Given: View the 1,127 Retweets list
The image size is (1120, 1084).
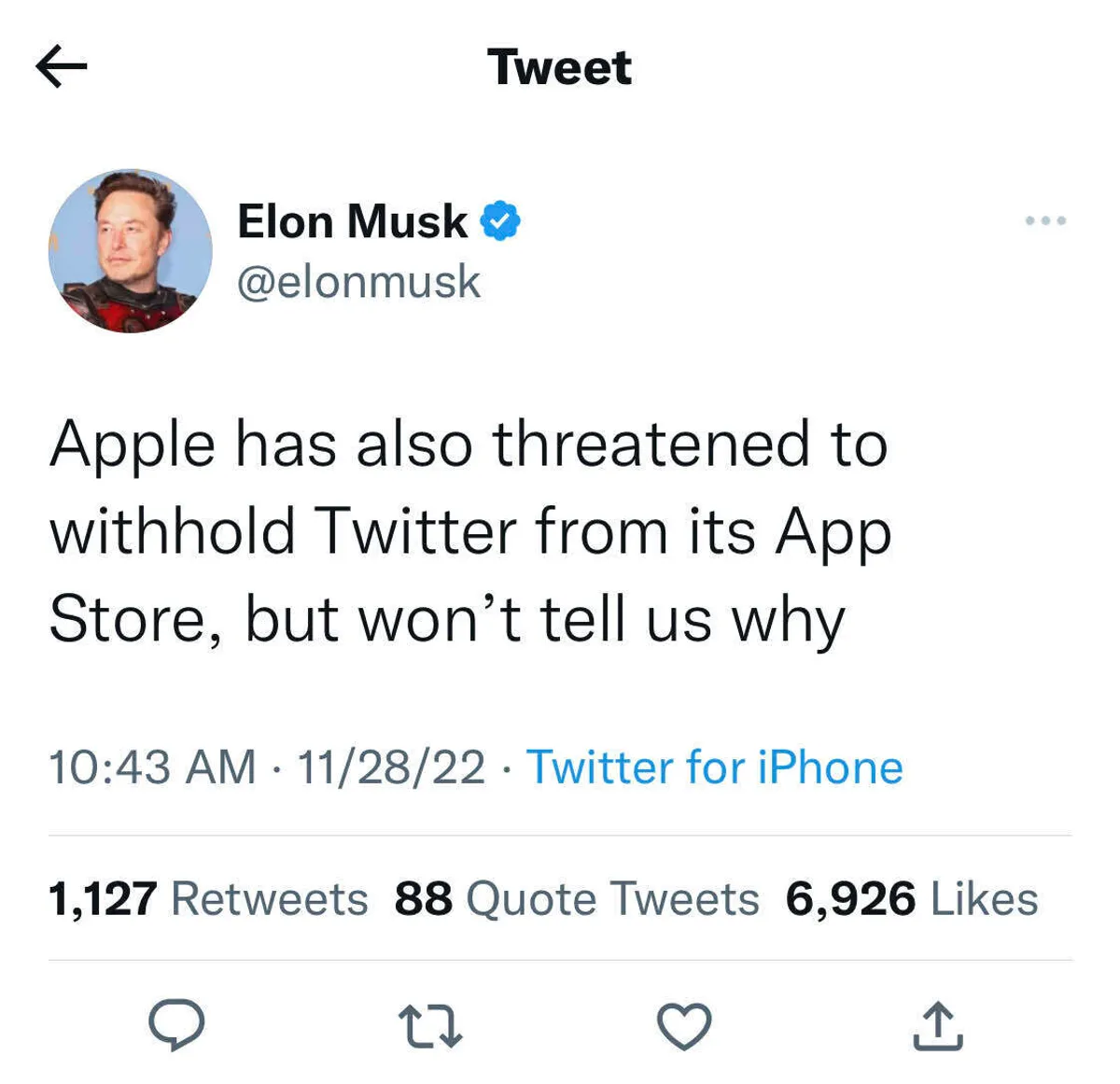Looking at the screenshot, I should [x=208, y=898].
